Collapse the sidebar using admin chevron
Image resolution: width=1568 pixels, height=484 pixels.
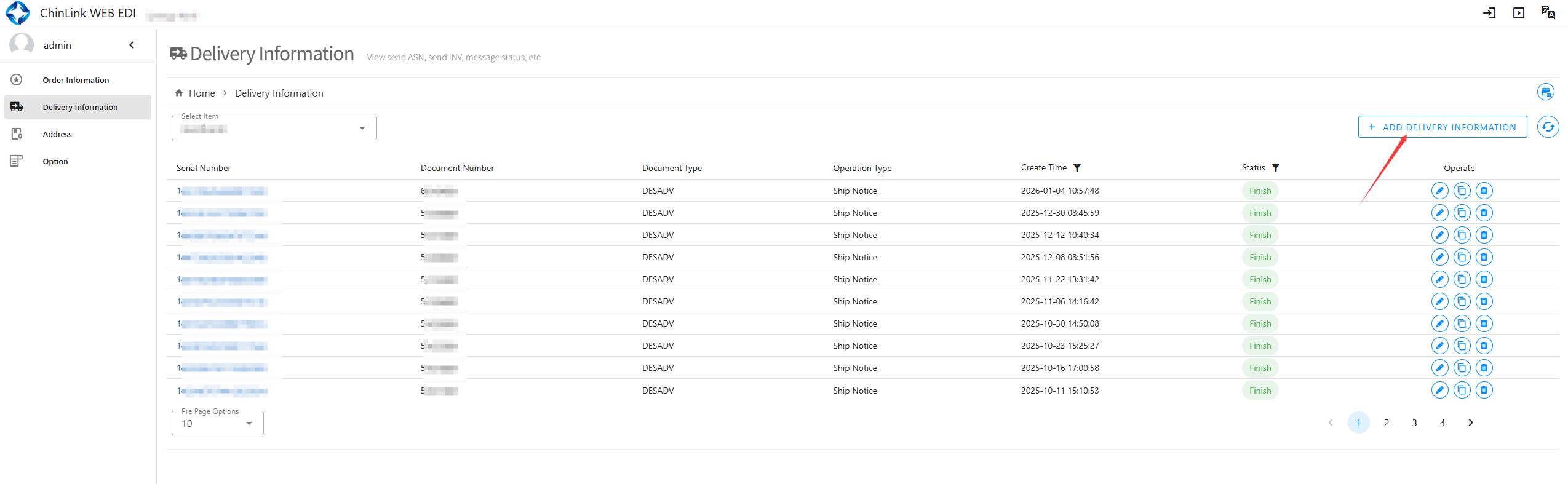132,45
